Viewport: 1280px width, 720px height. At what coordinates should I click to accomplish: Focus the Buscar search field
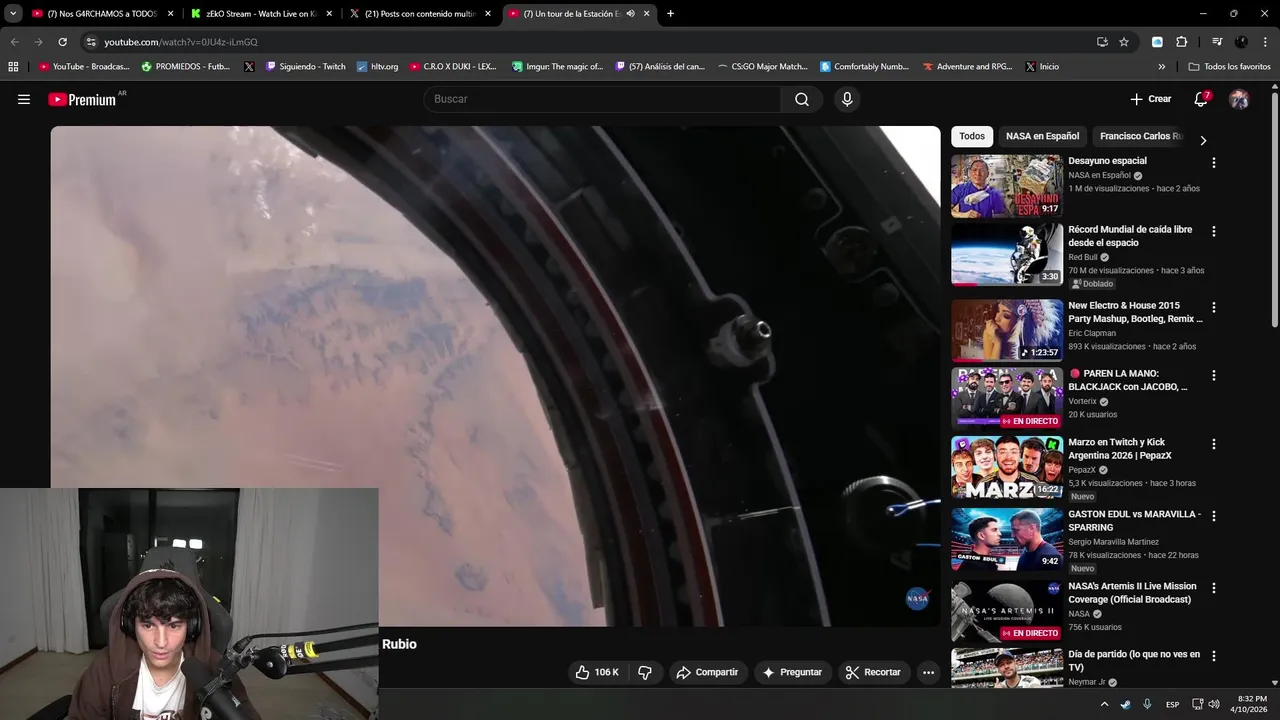pyautogui.click(x=603, y=99)
